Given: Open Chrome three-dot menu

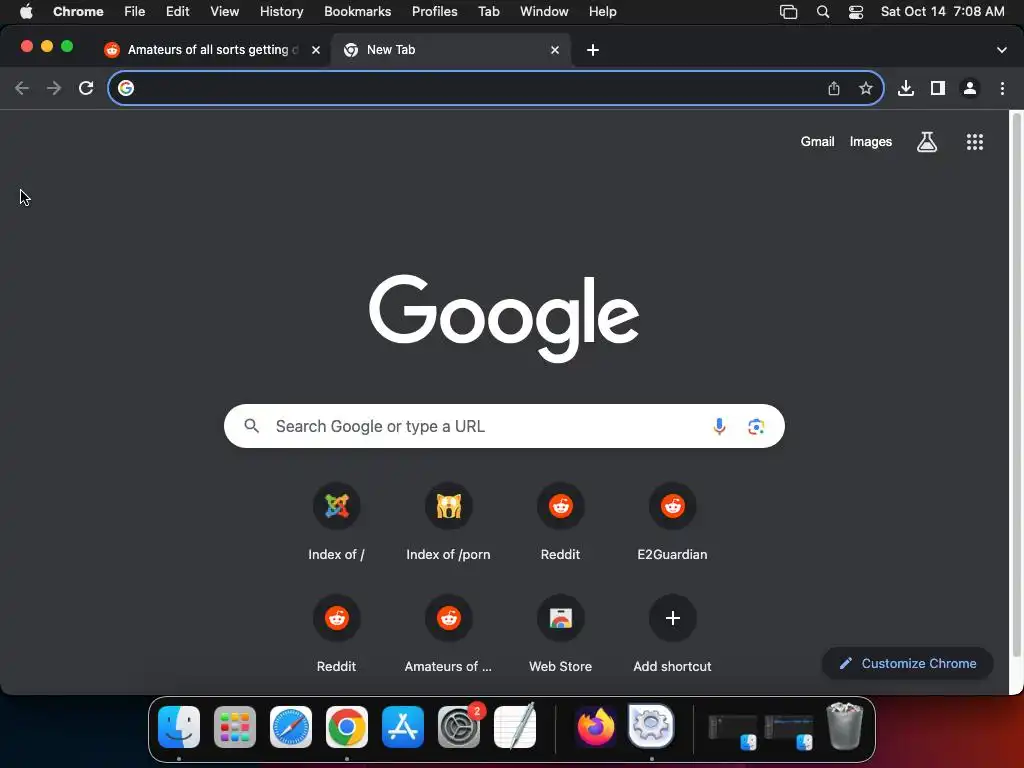Looking at the screenshot, I should pos(1002,88).
